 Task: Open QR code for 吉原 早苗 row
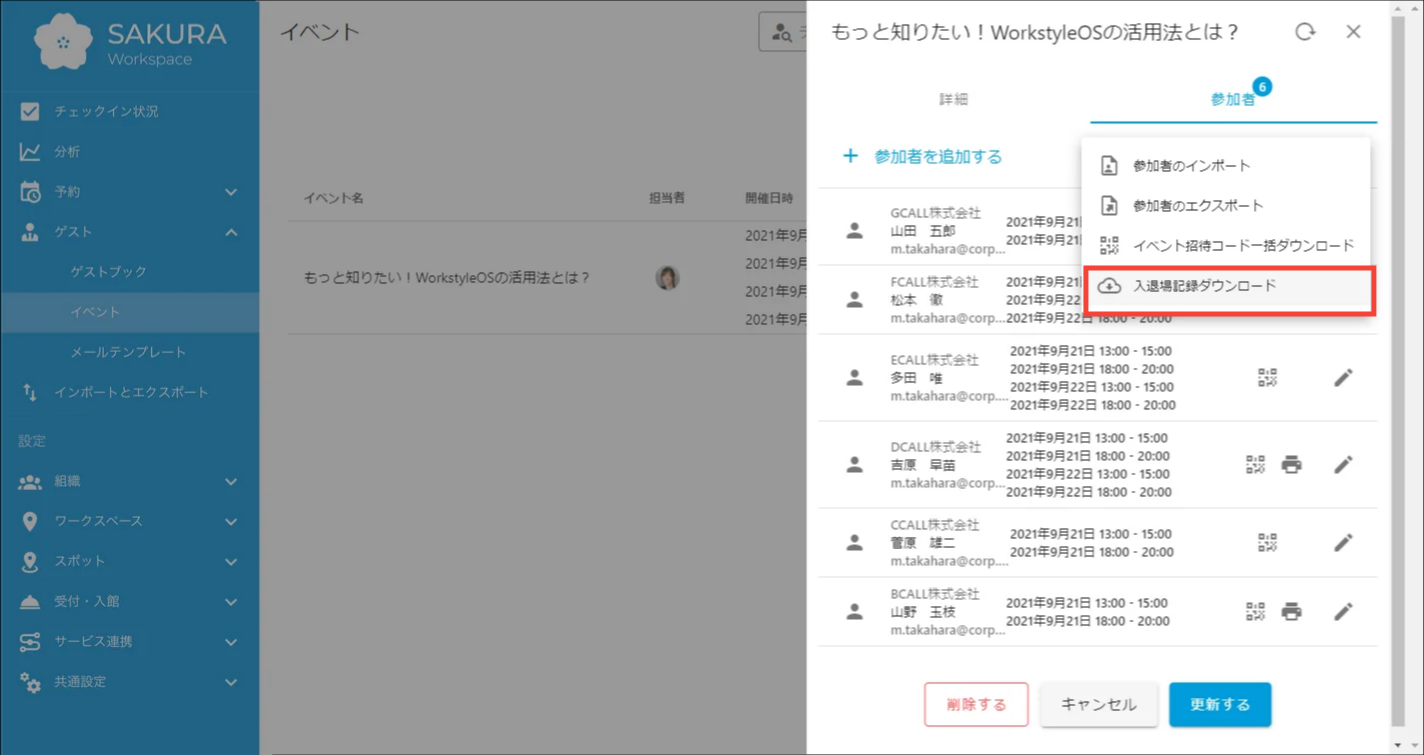(1255, 464)
